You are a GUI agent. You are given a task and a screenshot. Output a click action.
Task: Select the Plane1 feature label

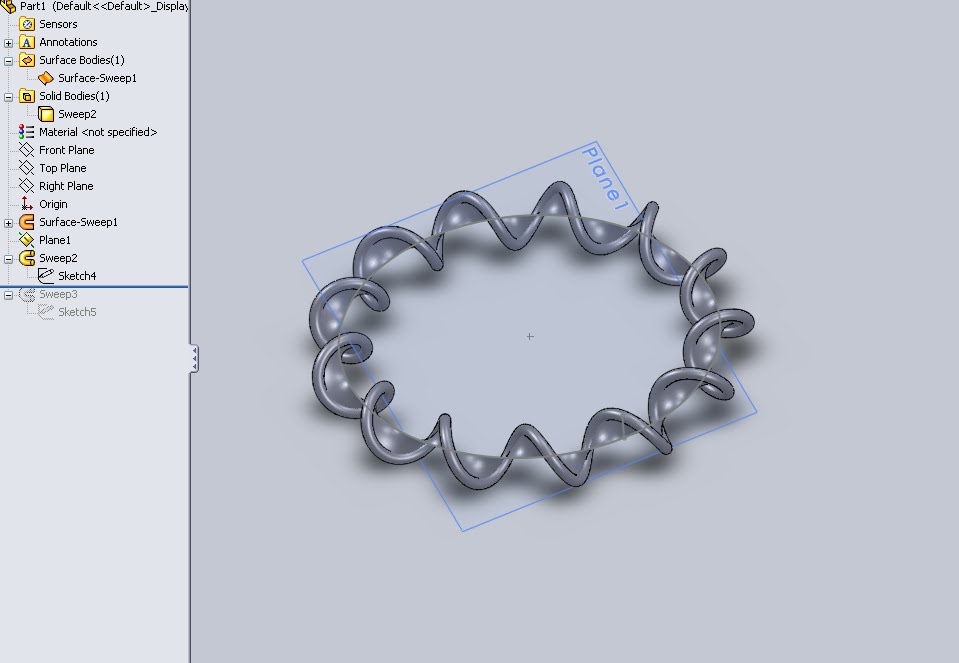(x=55, y=240)
